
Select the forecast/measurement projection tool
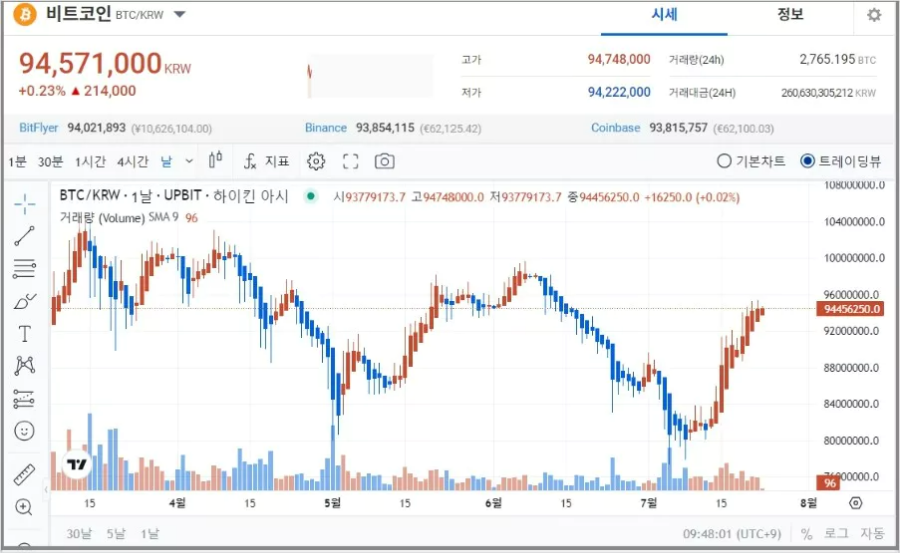point(24,399)
